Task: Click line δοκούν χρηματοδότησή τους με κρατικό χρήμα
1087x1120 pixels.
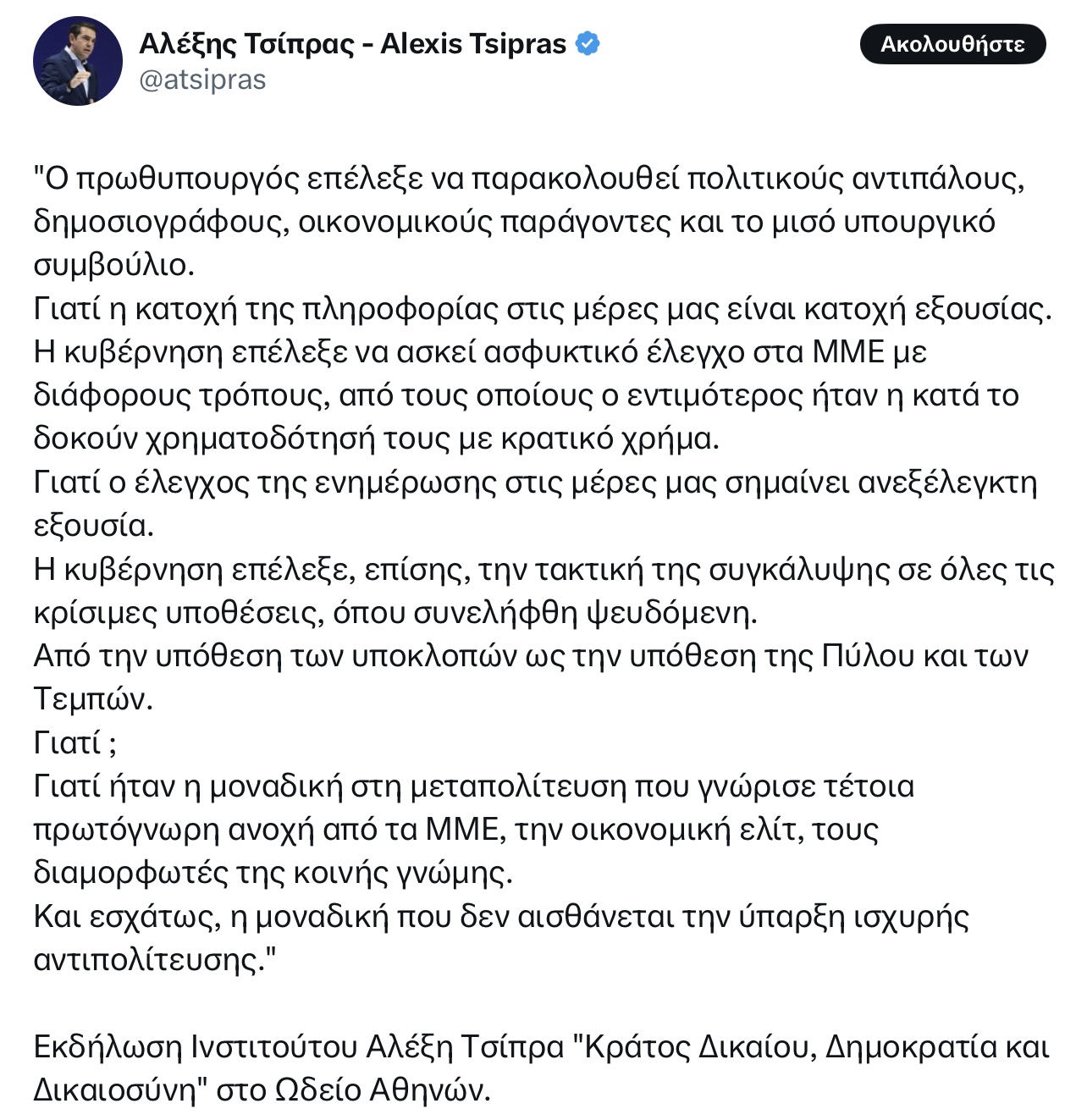Action: 377,439
